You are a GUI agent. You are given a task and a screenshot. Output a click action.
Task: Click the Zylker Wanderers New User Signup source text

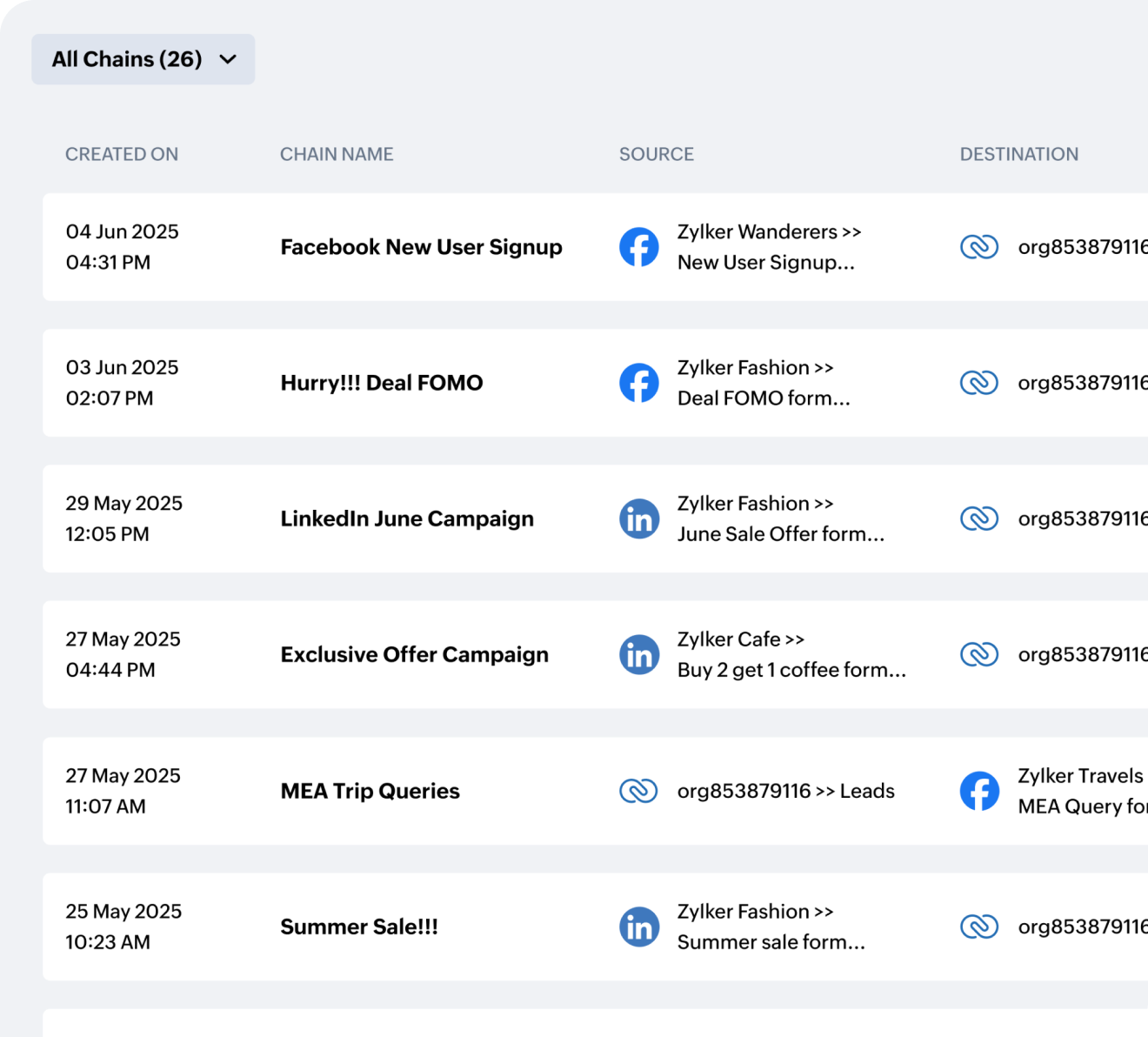point(769,246)
